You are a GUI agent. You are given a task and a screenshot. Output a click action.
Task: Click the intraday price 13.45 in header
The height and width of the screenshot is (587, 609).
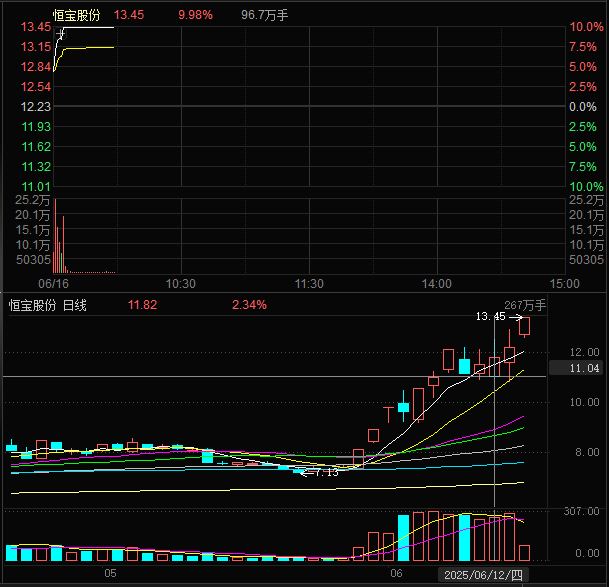(129, 15)
